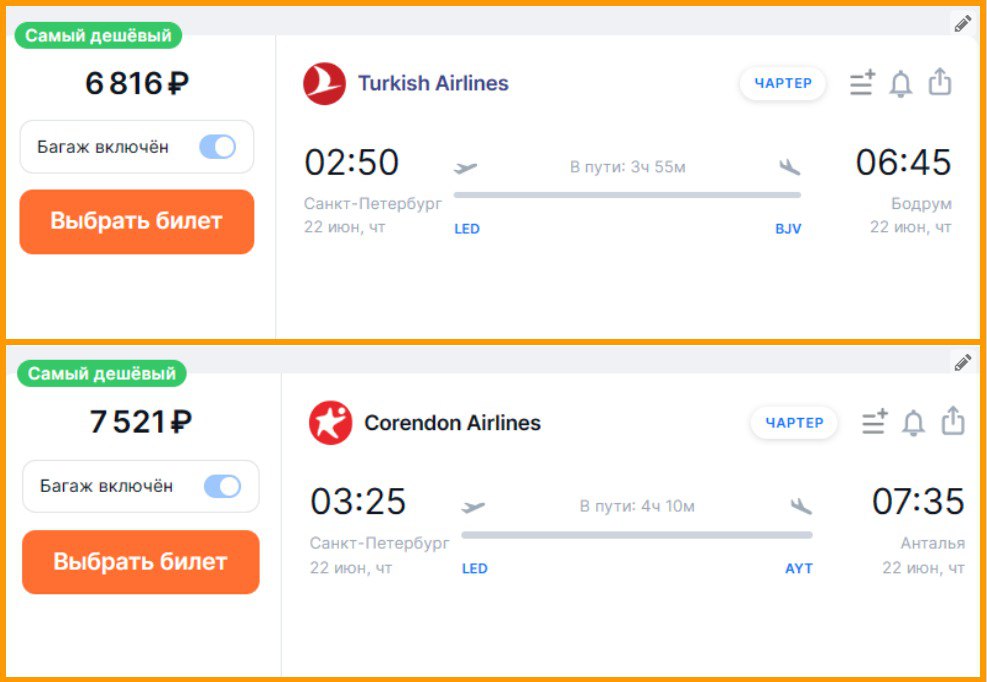
Task: Toggle baggage included for 7 521 ₽ ticket
Action: (222, 486)
